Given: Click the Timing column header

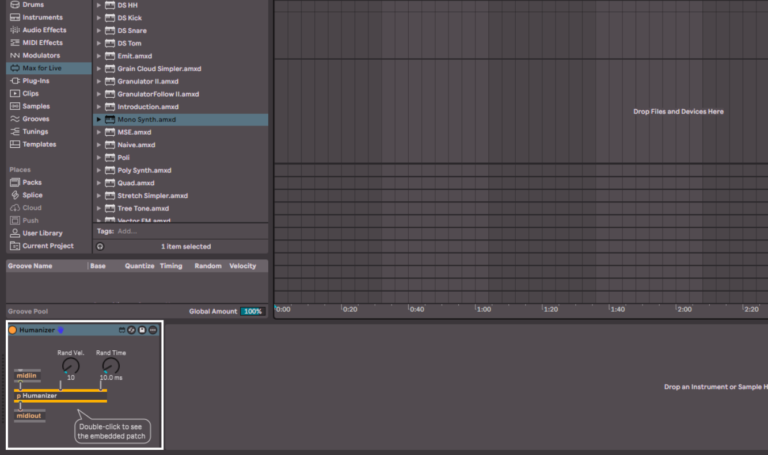Looking at the screenshot, I should click(171, 266).
